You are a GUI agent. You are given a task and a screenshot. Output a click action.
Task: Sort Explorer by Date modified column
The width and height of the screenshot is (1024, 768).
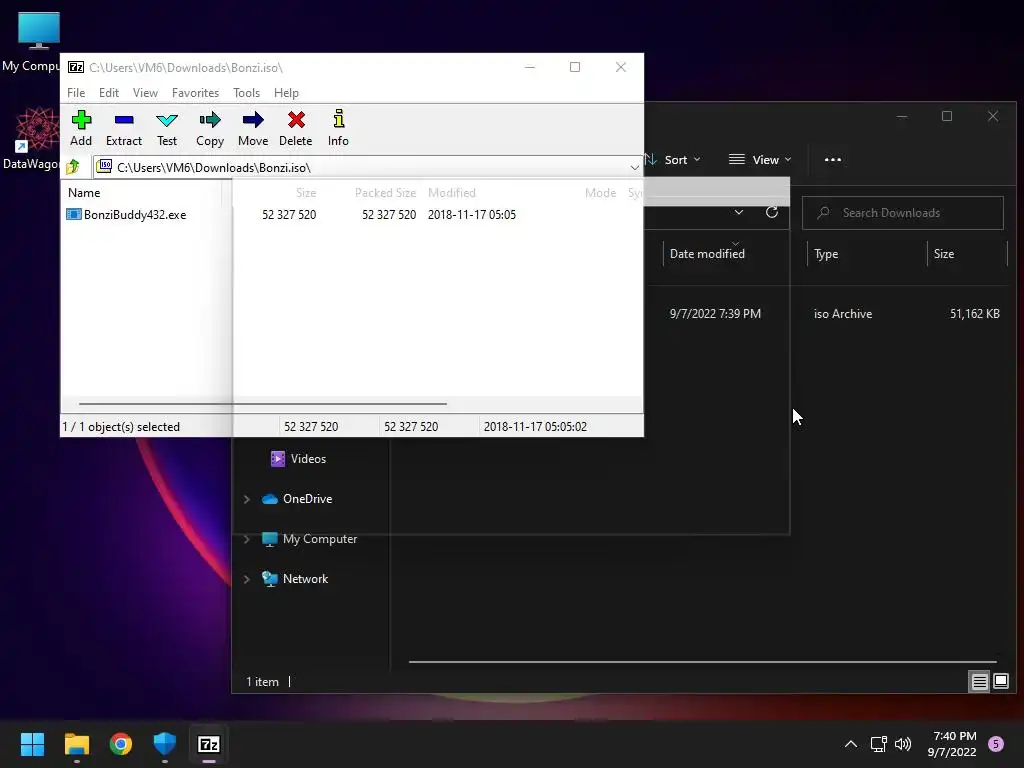(707, 253)
